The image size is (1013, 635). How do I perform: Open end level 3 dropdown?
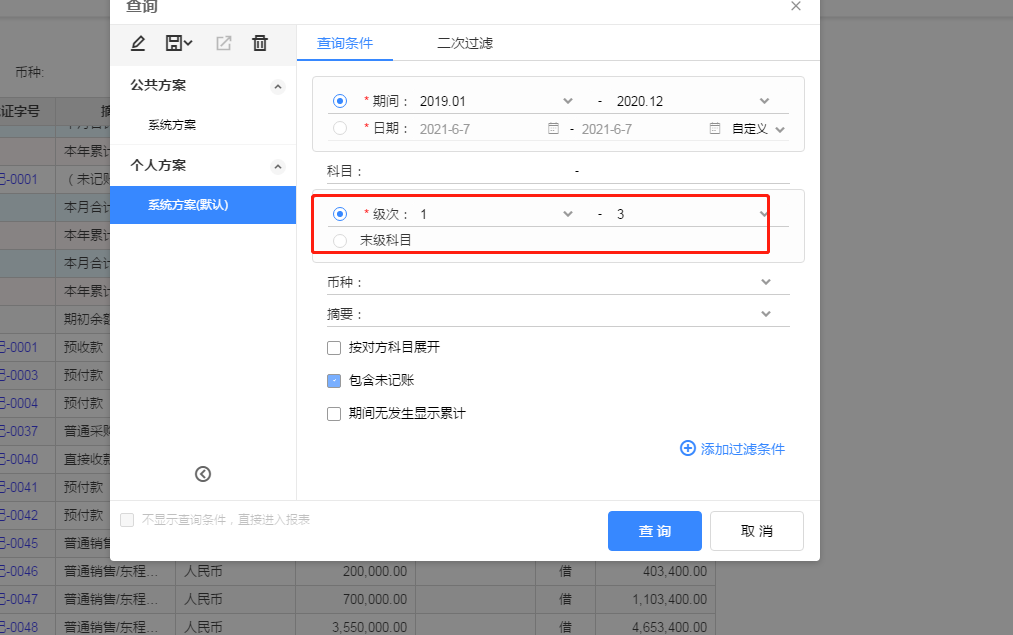(x=764, y=214)
